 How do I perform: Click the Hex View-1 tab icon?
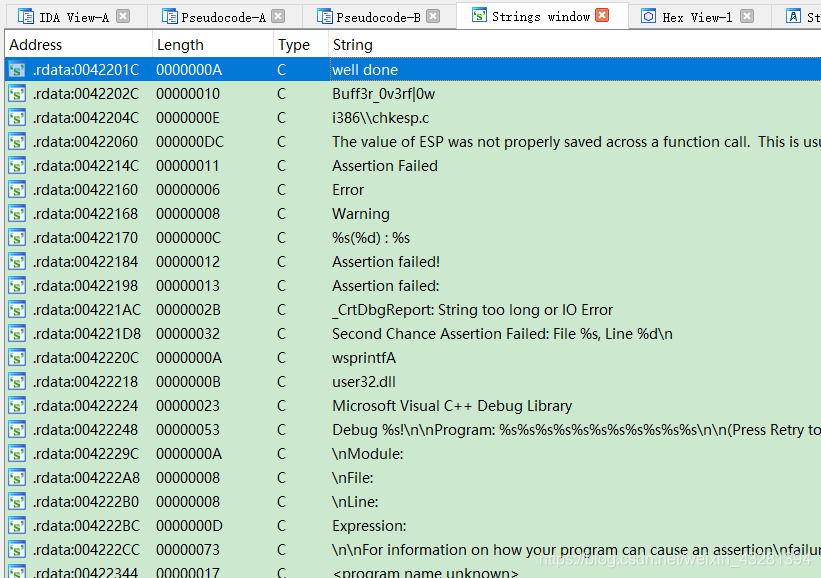coord(649,16)
